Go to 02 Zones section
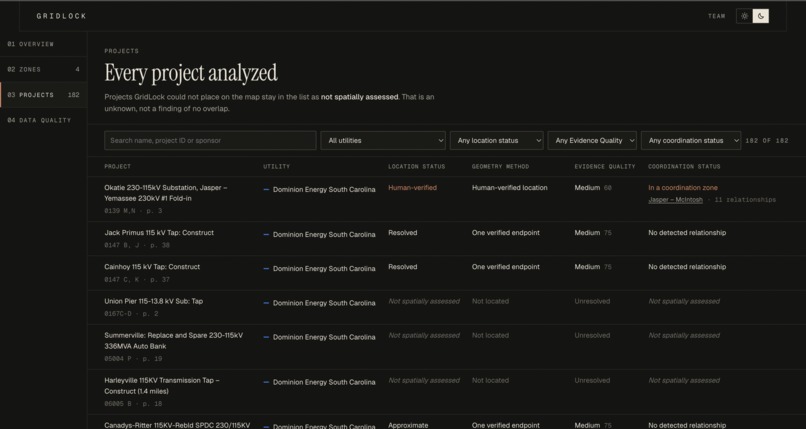 pos(44,69)
